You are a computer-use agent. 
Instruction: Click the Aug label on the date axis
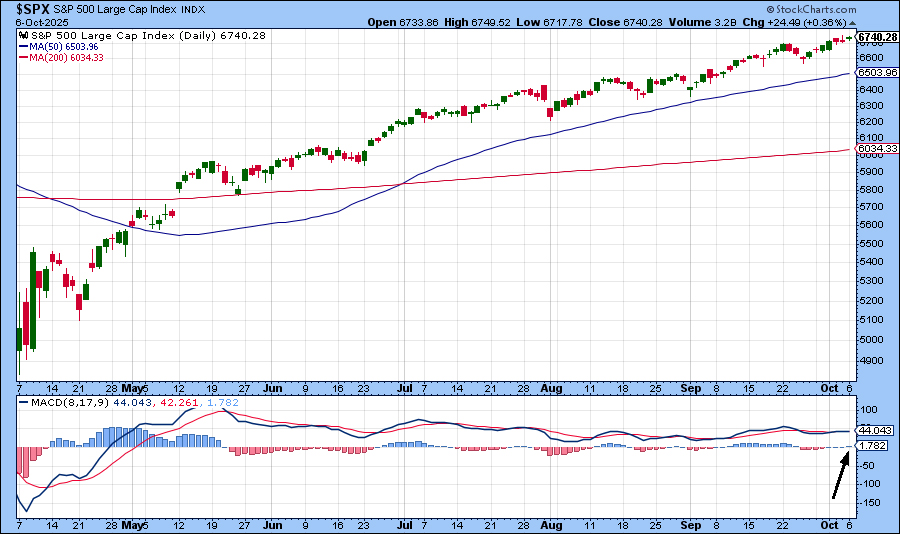point(552,385)
